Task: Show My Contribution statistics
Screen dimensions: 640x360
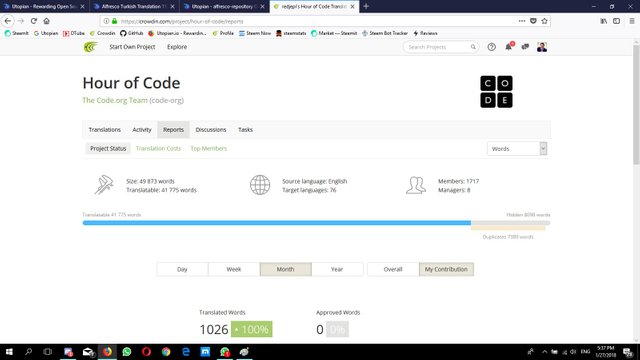Action: click(x=446, y=269)
